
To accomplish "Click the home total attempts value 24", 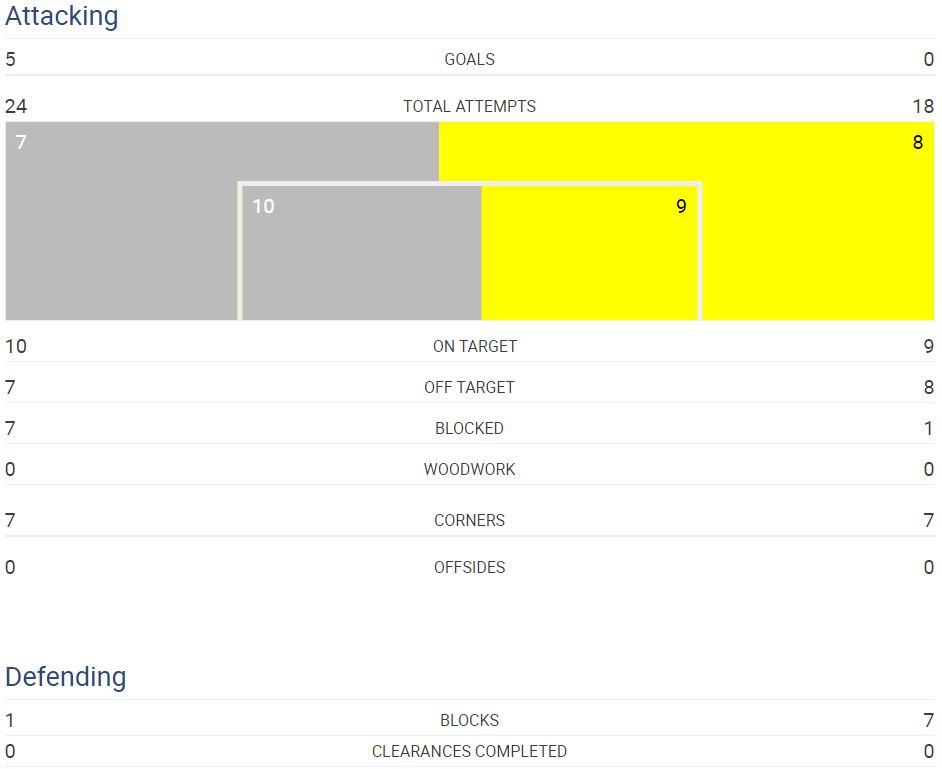I will click(16, 106).
